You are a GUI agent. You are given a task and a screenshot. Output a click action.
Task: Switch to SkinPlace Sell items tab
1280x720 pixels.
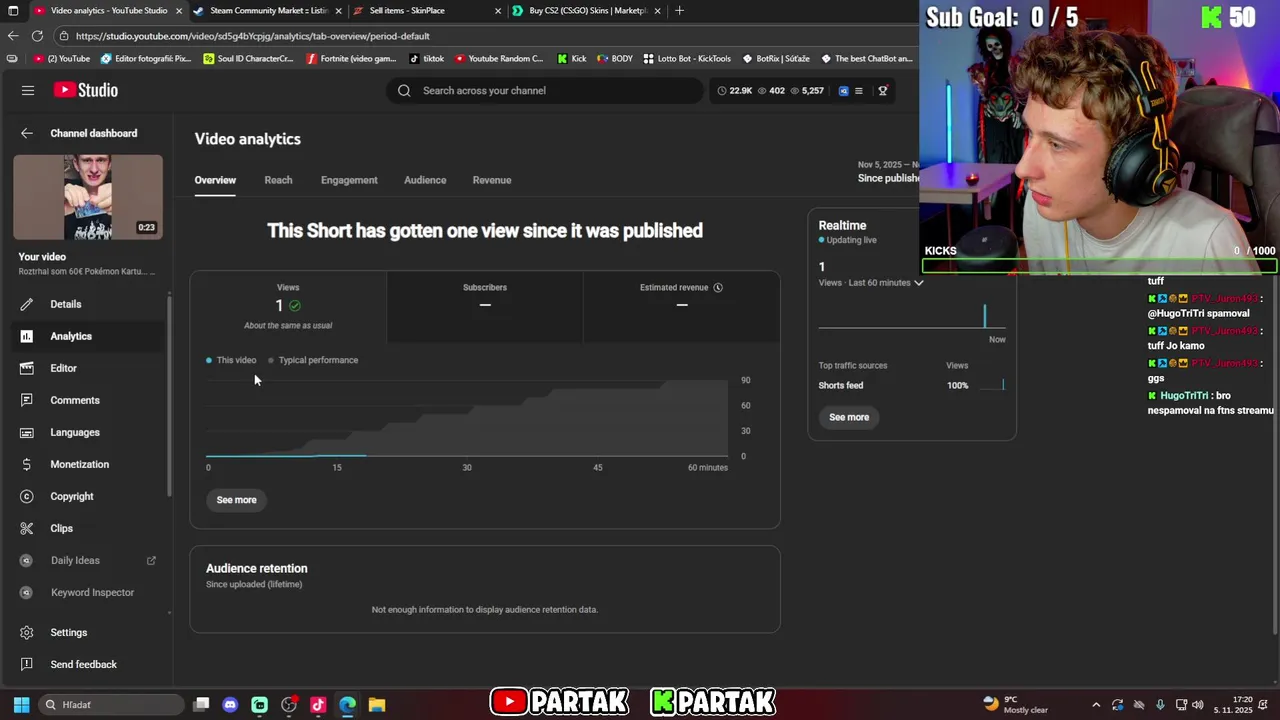427,11
